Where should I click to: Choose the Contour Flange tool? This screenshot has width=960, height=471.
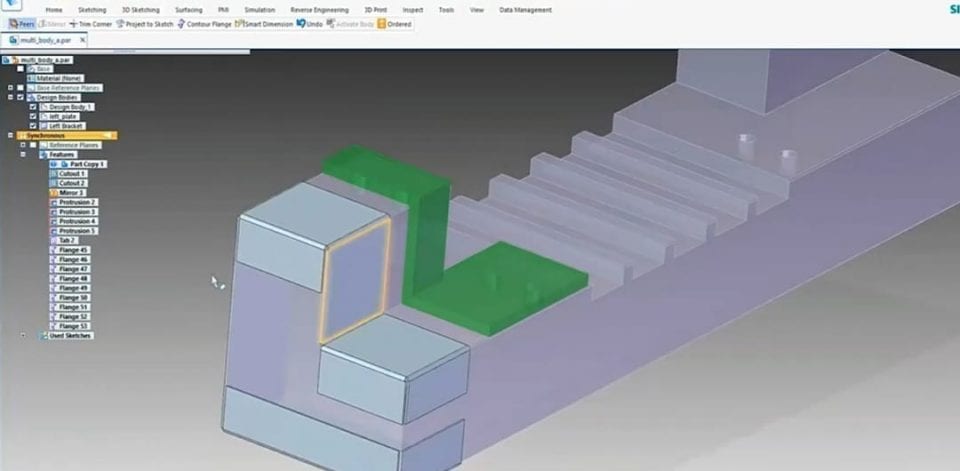pos(204,24)
